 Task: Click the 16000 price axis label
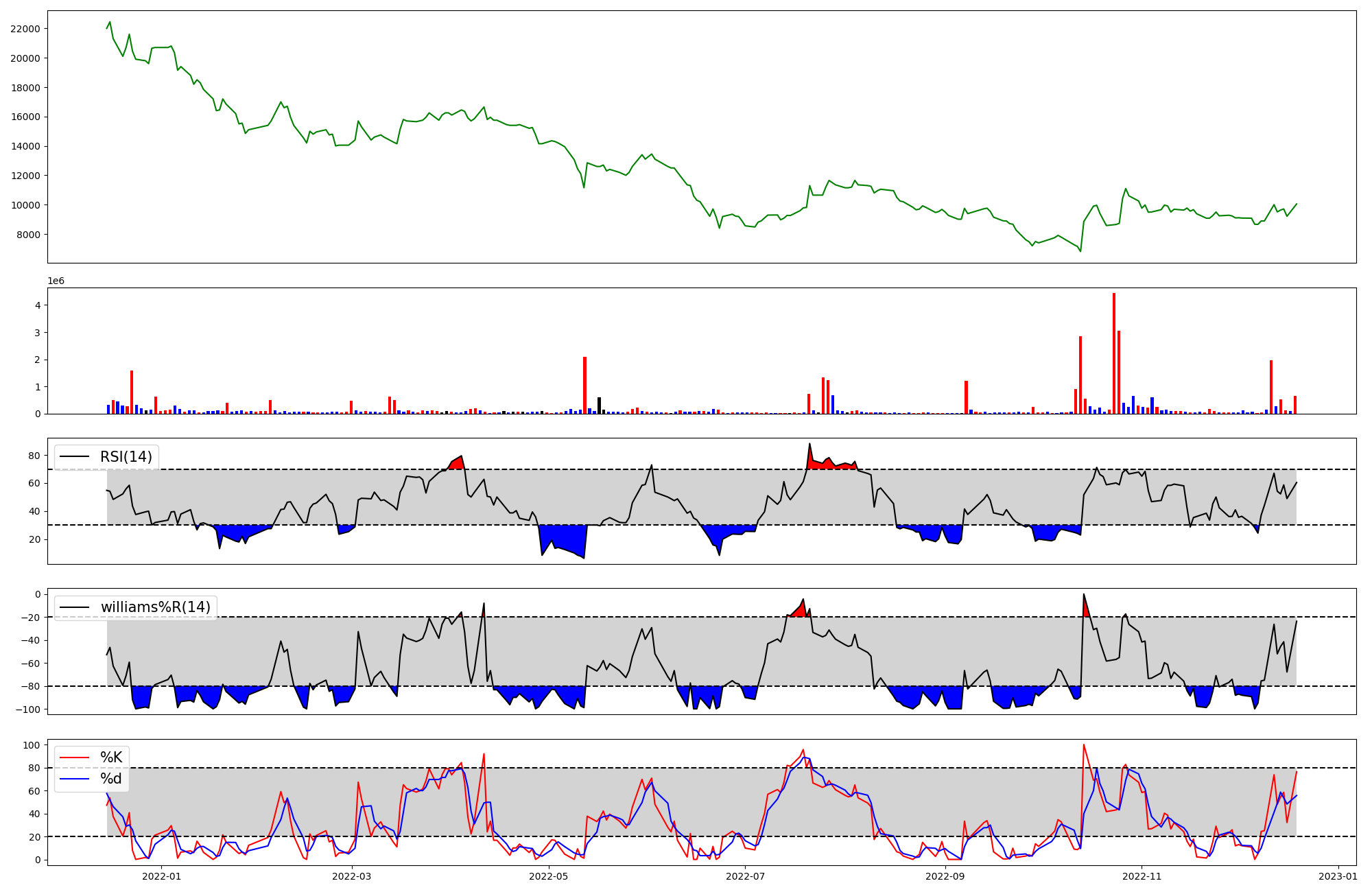click(x=25, y=117)
